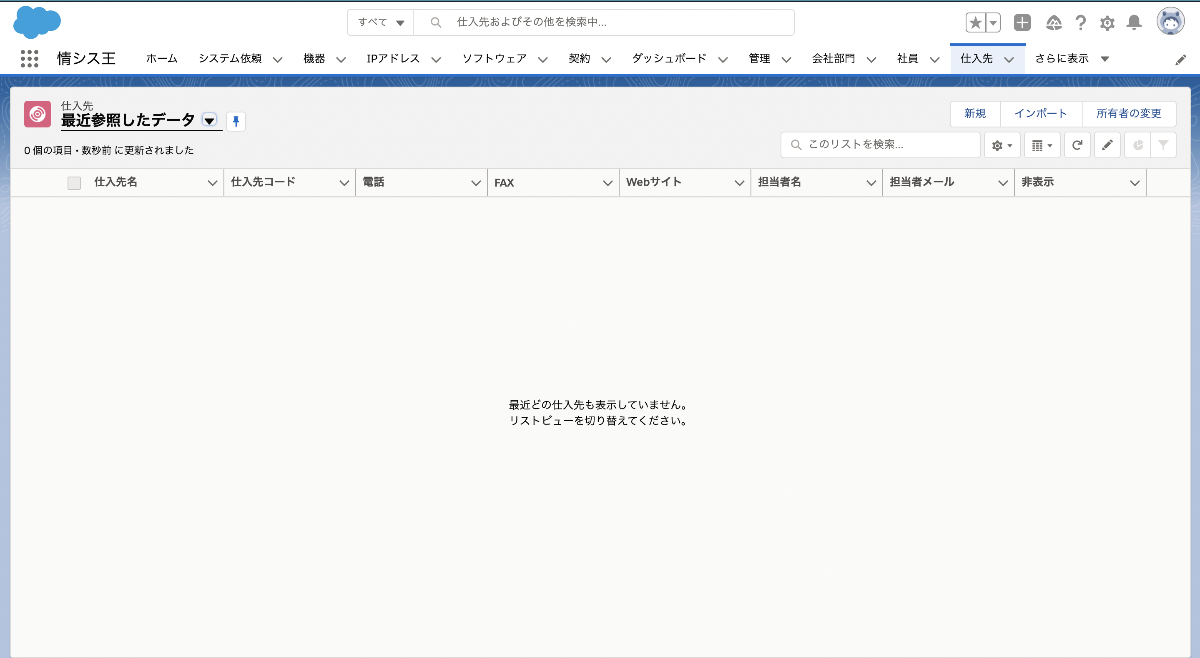Image resolution: width=1200 pixels, height=658 pixels.
Task: Open the 契約 tab
Action: pyautogui.click(x=579, y=59)
